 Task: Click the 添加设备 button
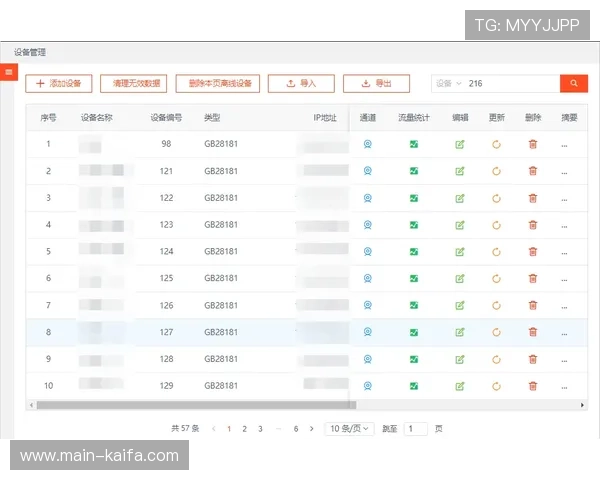[x=59, y=84]
